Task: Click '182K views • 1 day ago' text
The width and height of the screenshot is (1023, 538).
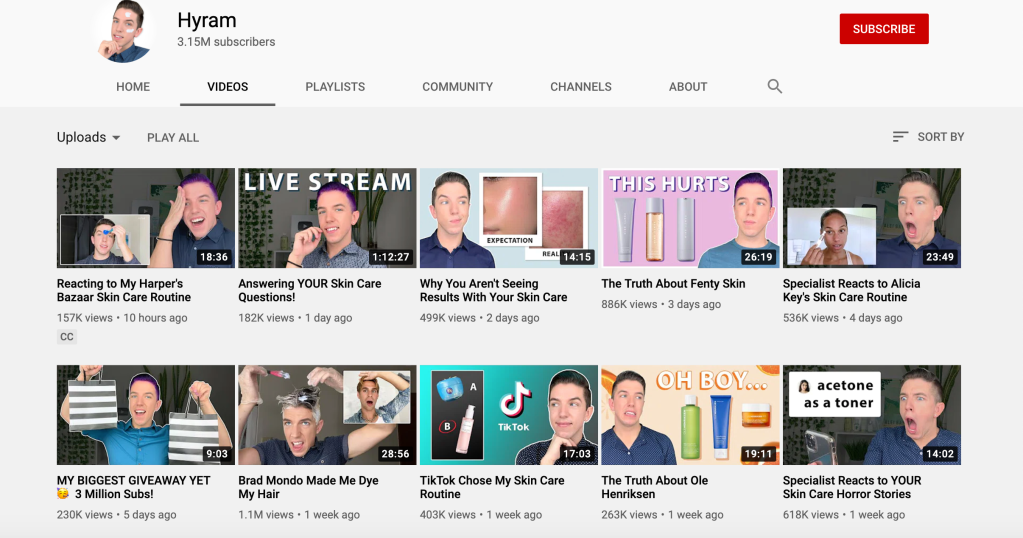Action: pyautogui.click(x=295, y=318)
